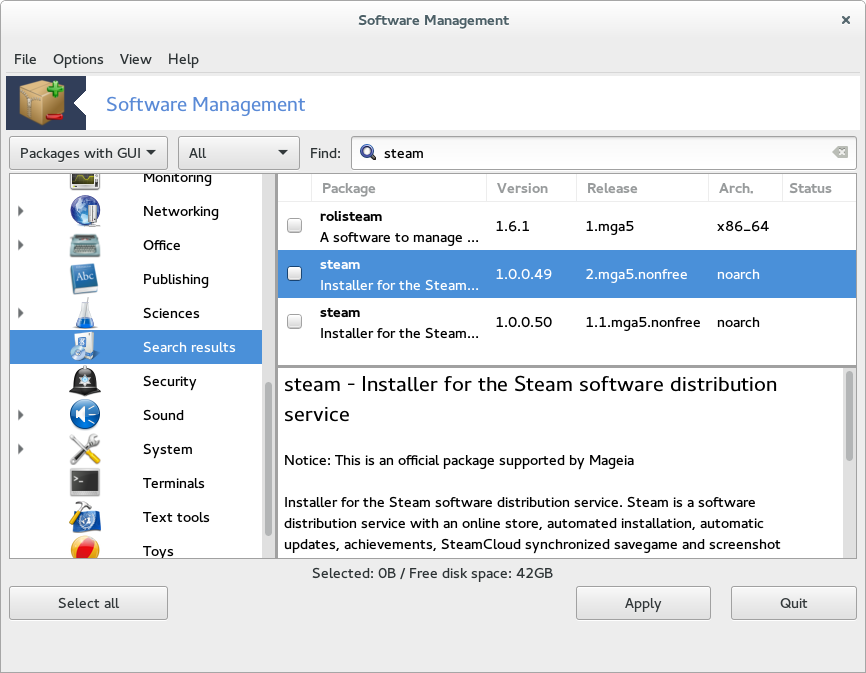Click the Select all button

pyautogui.click(x=89, y=603)
